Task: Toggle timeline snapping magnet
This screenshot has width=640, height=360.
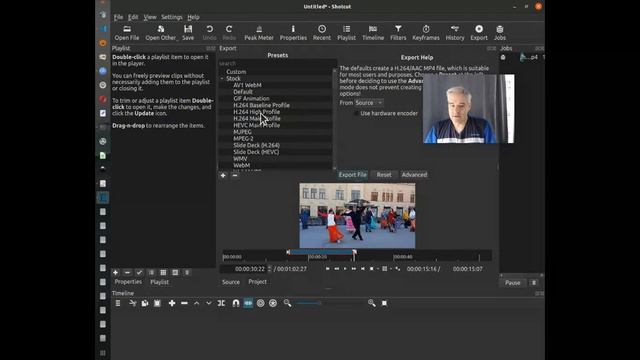Action: pos(236,303)
